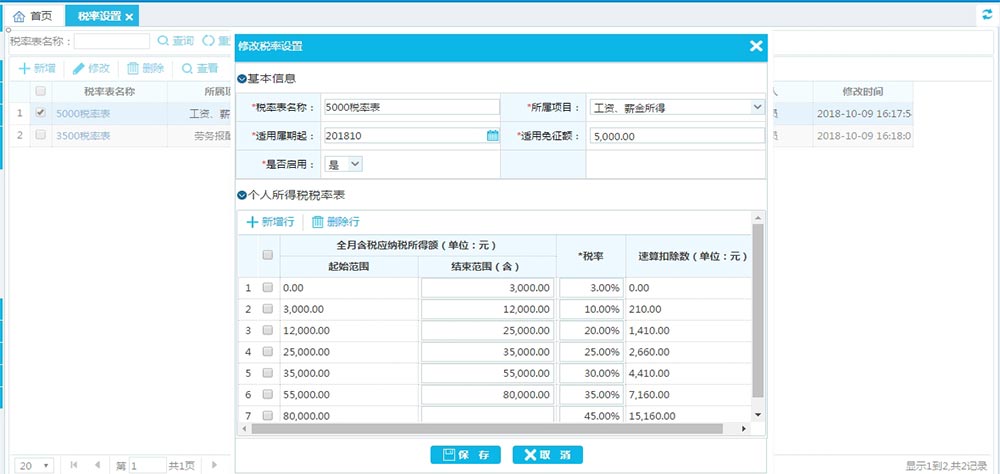The width and height of the screenshot is (1000, 474).
Task: Open the calendar picker for 适用属期起
Action: coord(492,135)
